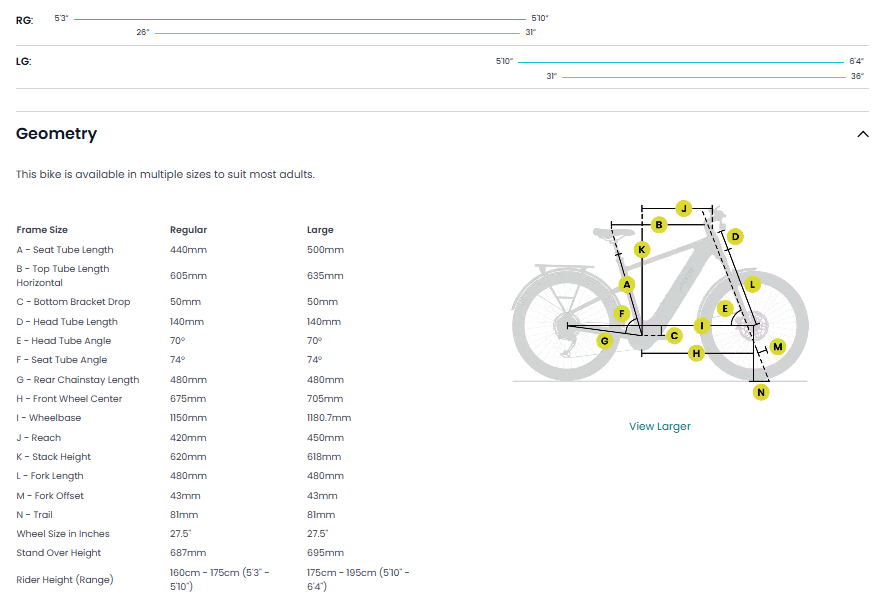Image resolution: width=884 pixels, height=603 pixels.
Task: Click the 705mm Large front center value
Action: click(325, 399)
